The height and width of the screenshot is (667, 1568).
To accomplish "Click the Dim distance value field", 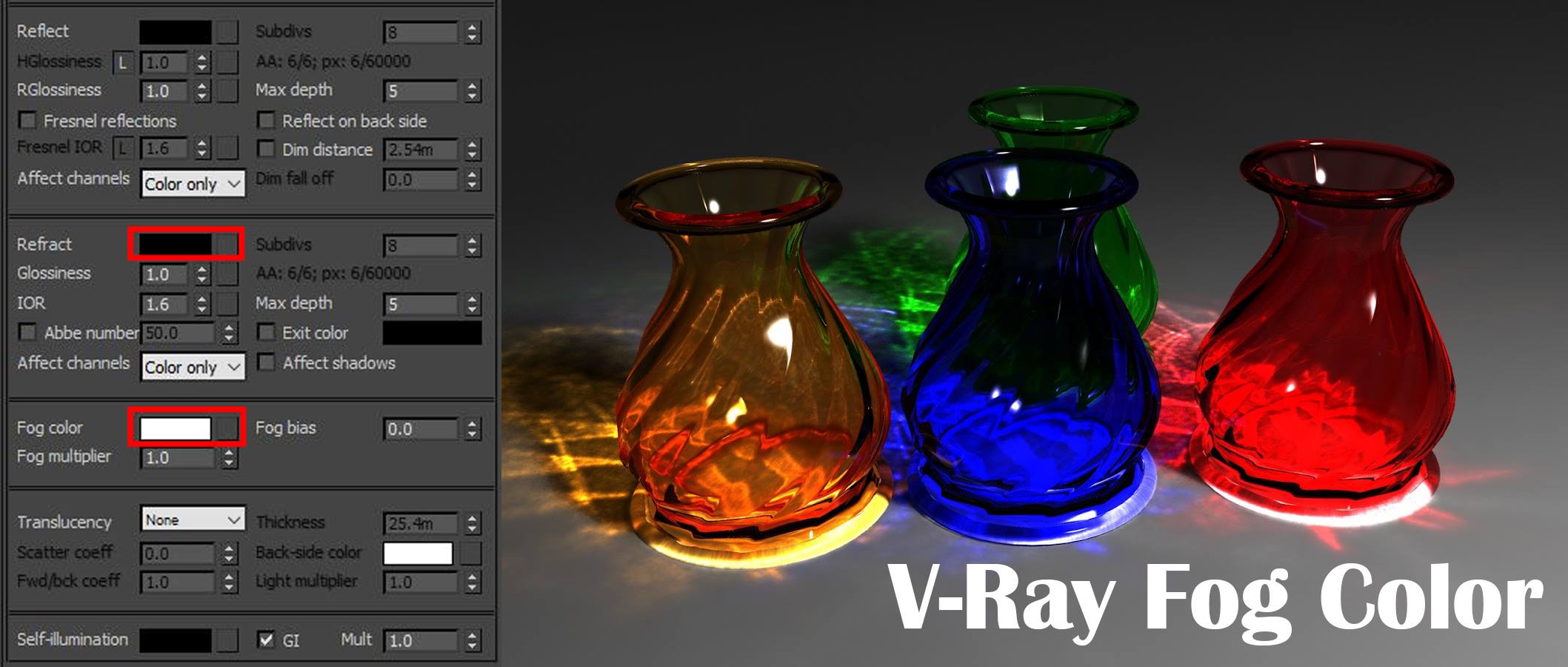I will [422, 150].
